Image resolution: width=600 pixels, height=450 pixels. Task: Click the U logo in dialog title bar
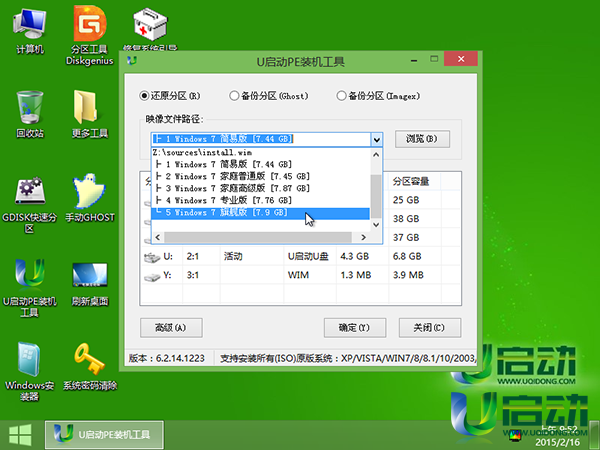tap(132, 60)
